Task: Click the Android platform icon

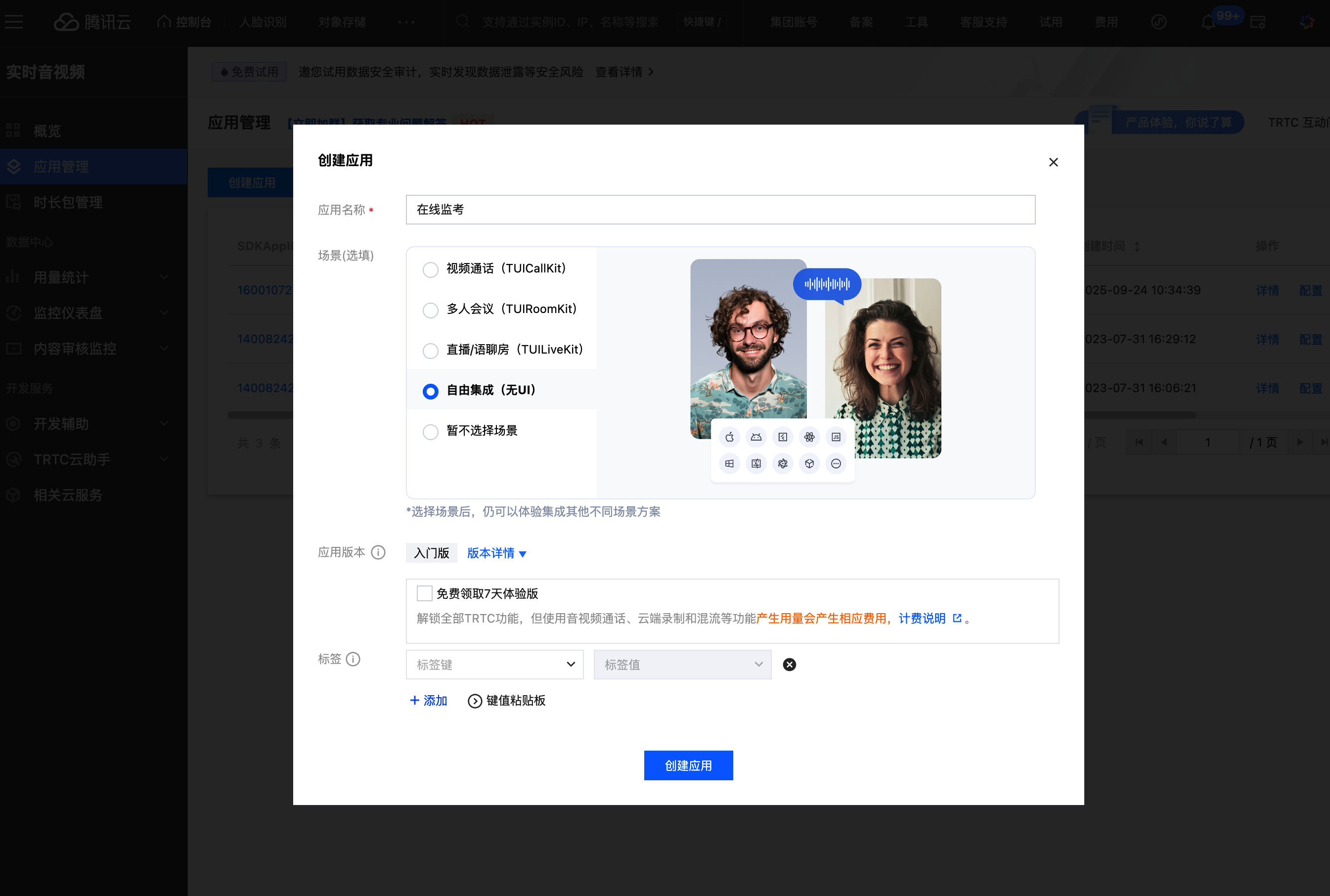Action: 756,437
